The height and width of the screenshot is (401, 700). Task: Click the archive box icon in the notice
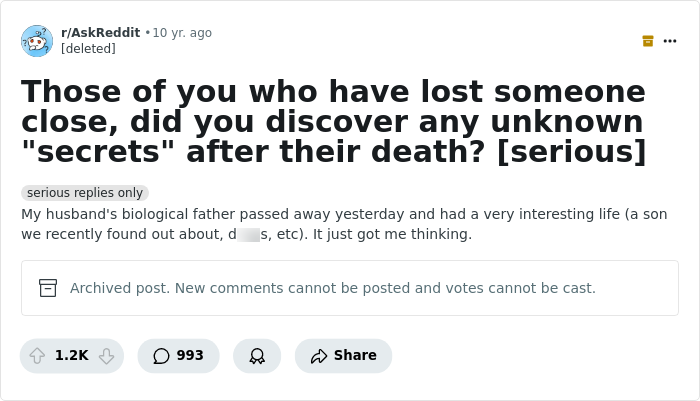(x=48, y=288)
